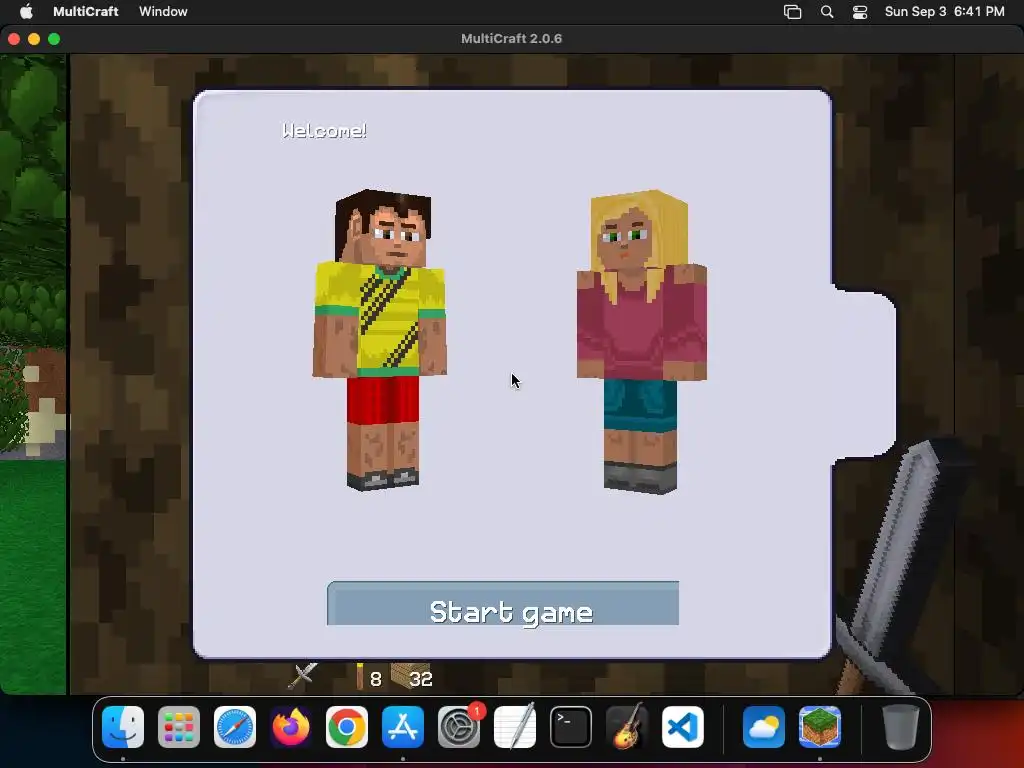Select the blonde female character skin
This screenshot has width=1024, height=768.
pyautogui.click(x=641, y=341)
